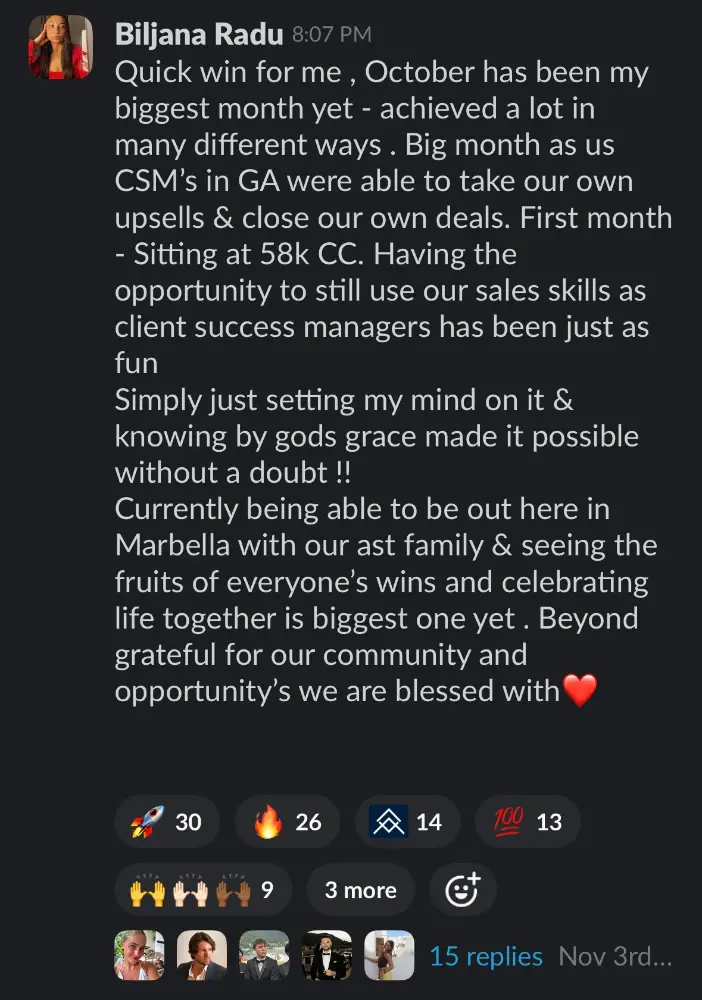Click the fourth reply avatar in thread row
The image size is (702, 1000).
tap(327, 956)
